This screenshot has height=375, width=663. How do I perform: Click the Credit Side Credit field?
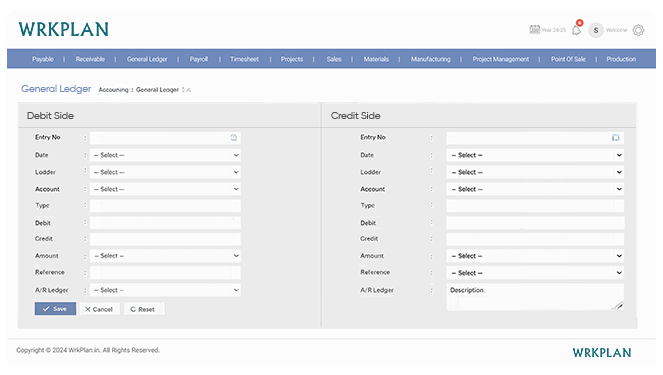tap(535, 239)
